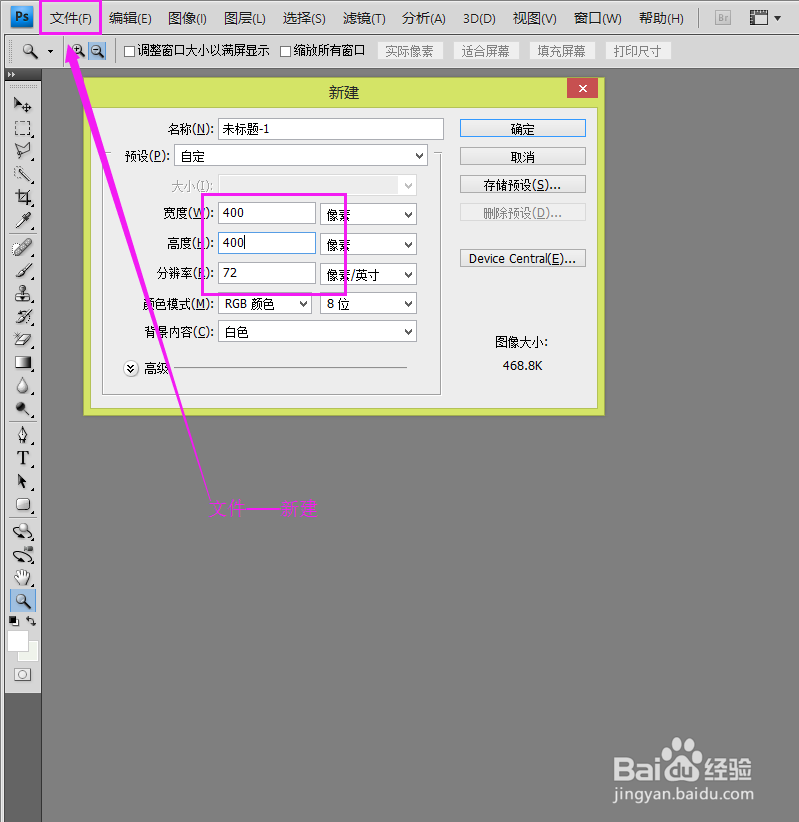The width and height of the screenshot is (799, 822).
Task: Select the Rounded Rectangle shape tool
Action: (x=23, y=504)
